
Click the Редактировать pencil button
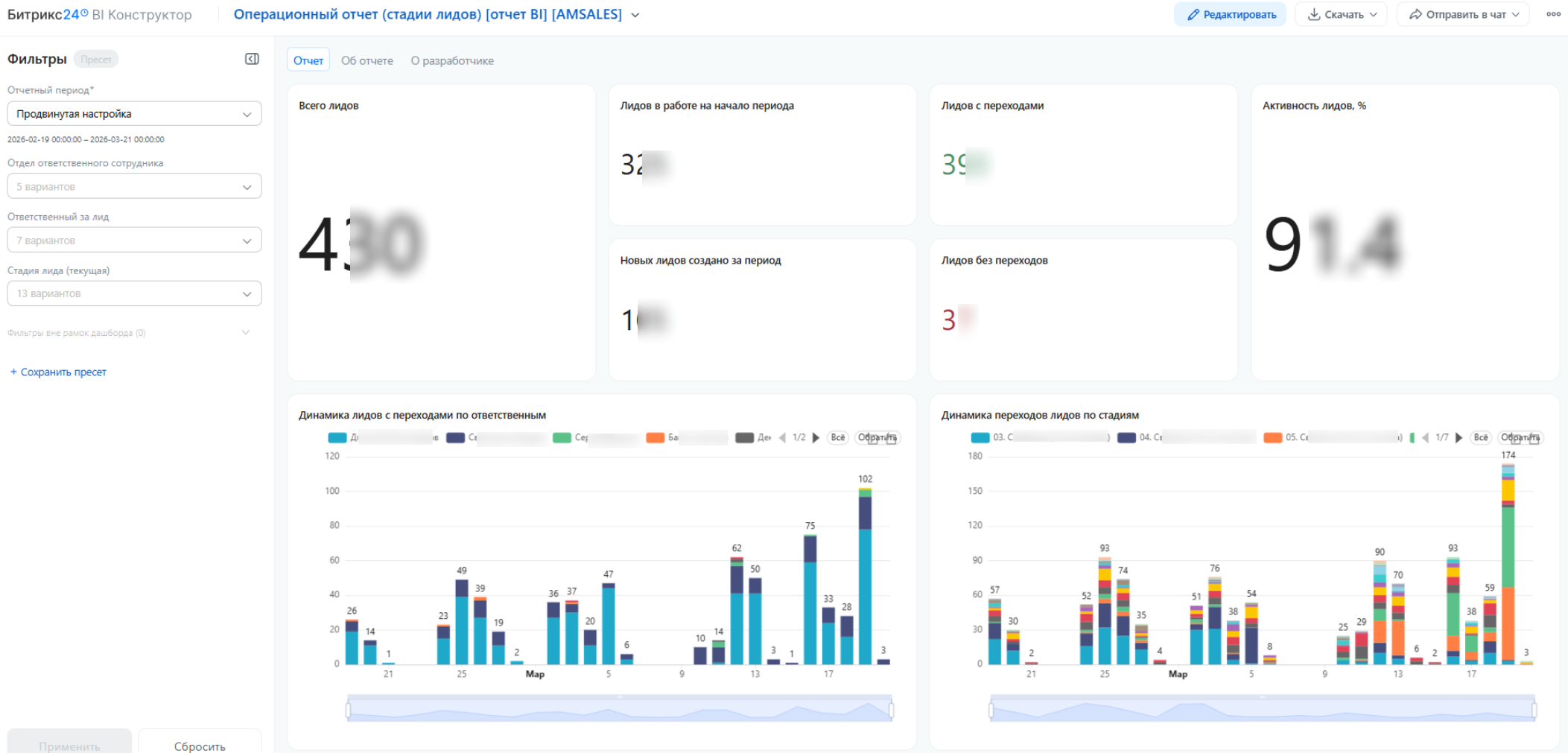point(1230,14)
